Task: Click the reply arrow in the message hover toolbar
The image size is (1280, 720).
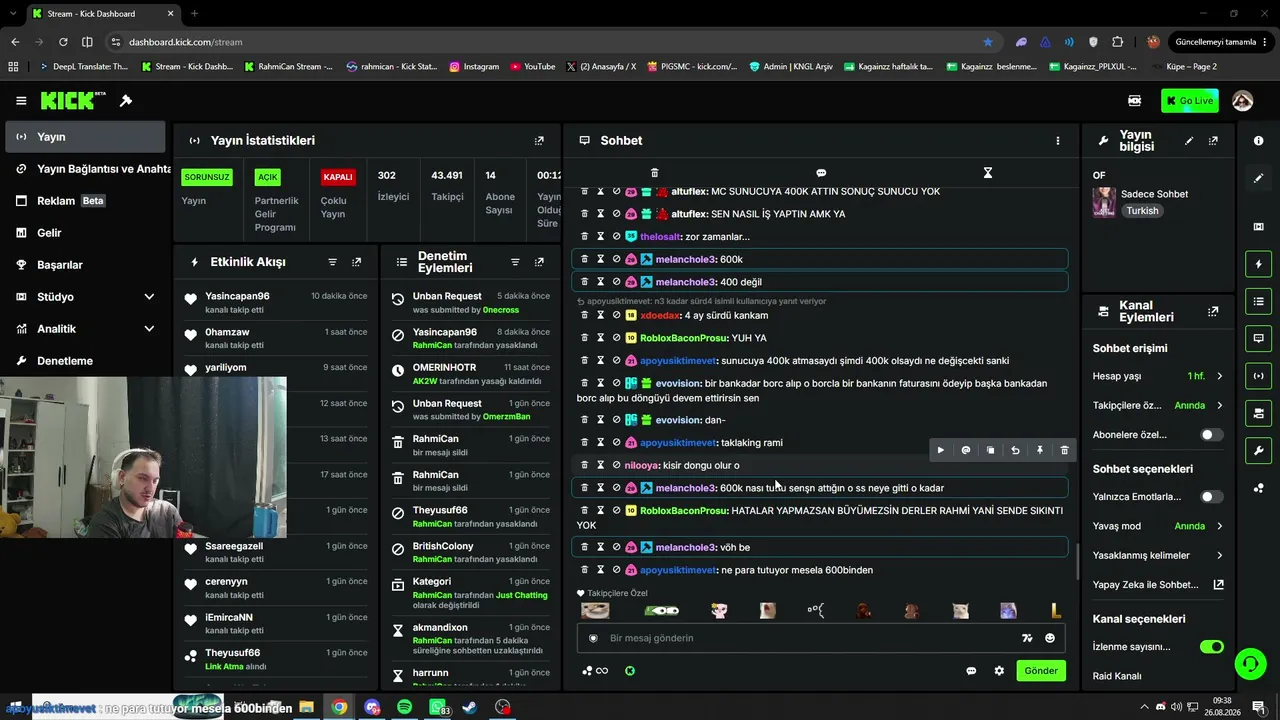Action: pos(1015,450)
